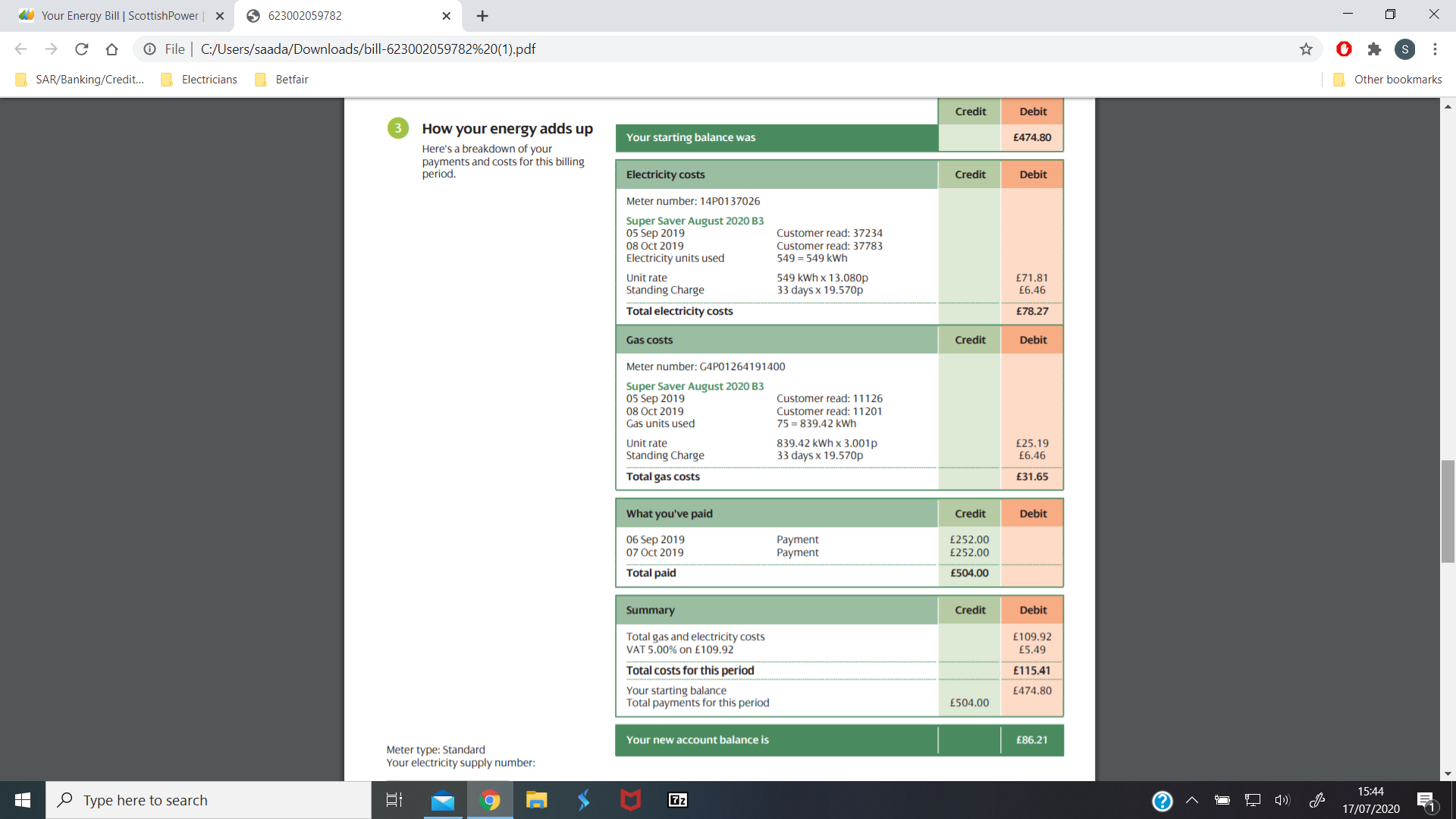Open the Other bookmarks folder
Screen dimensions: 1456x819
click(x=1388, y=80)
